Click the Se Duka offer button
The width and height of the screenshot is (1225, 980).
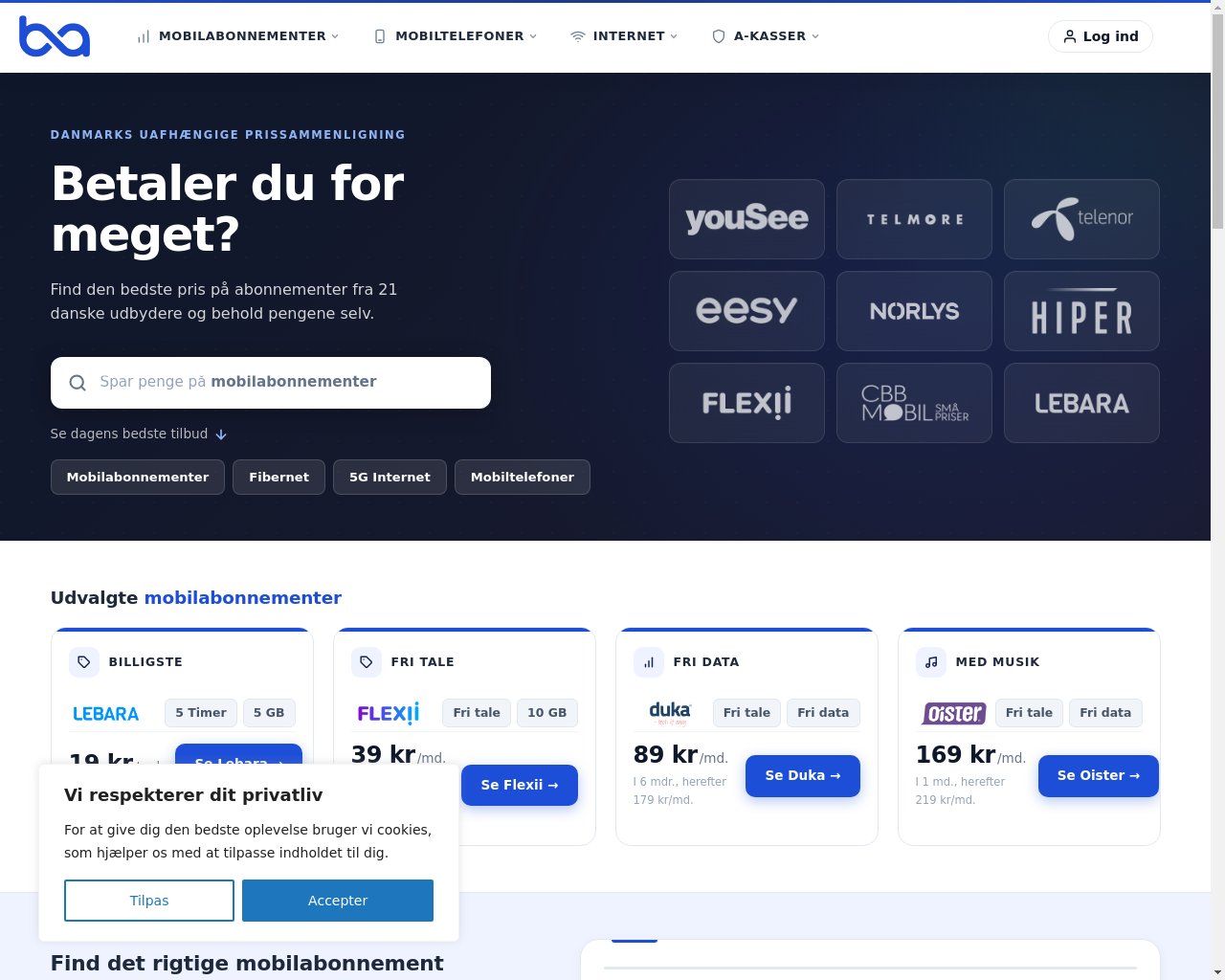pos(803,775)
